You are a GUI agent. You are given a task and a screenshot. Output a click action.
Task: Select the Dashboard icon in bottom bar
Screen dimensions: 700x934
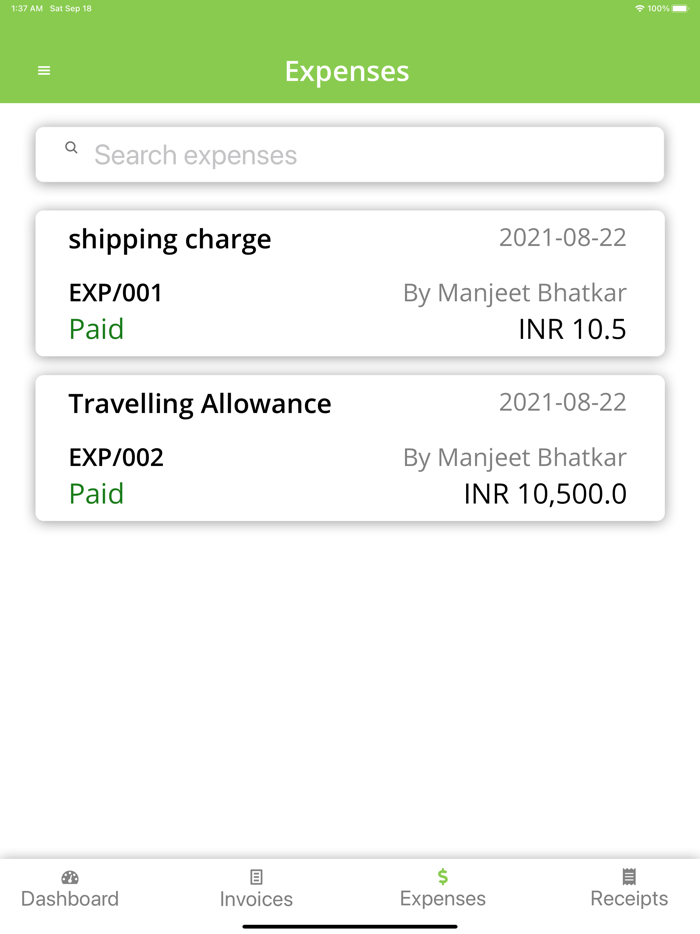(x=70, y=877)
